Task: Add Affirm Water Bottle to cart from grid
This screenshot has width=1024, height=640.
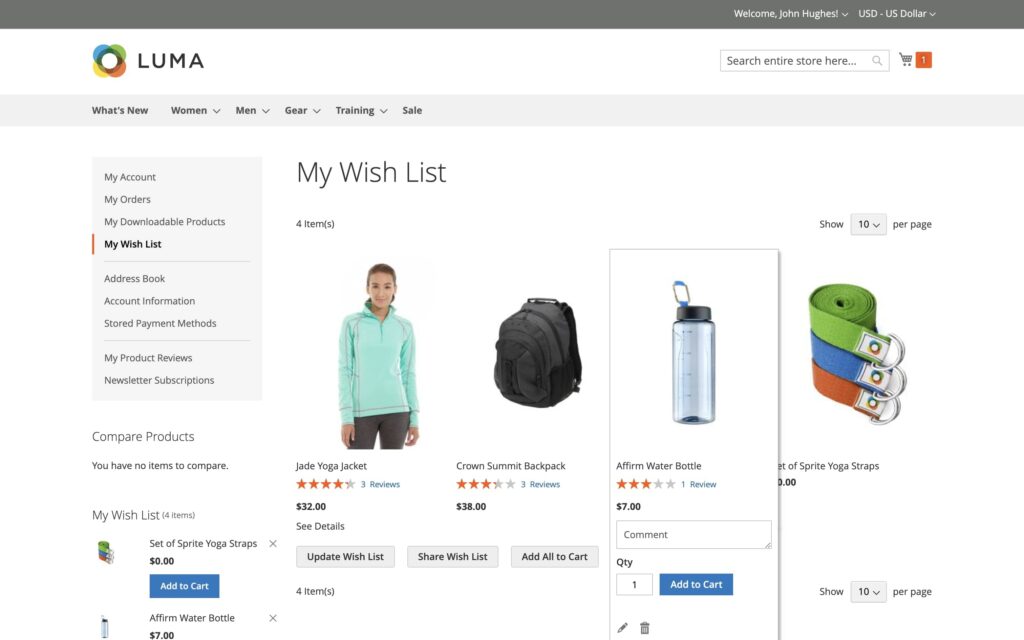Action: click(x=696, y=584)
